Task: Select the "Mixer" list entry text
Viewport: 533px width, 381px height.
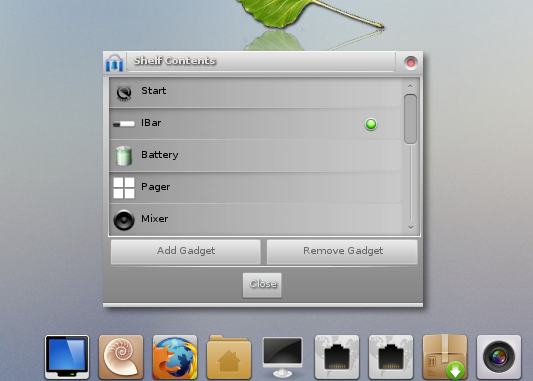Action: point(155,219)
